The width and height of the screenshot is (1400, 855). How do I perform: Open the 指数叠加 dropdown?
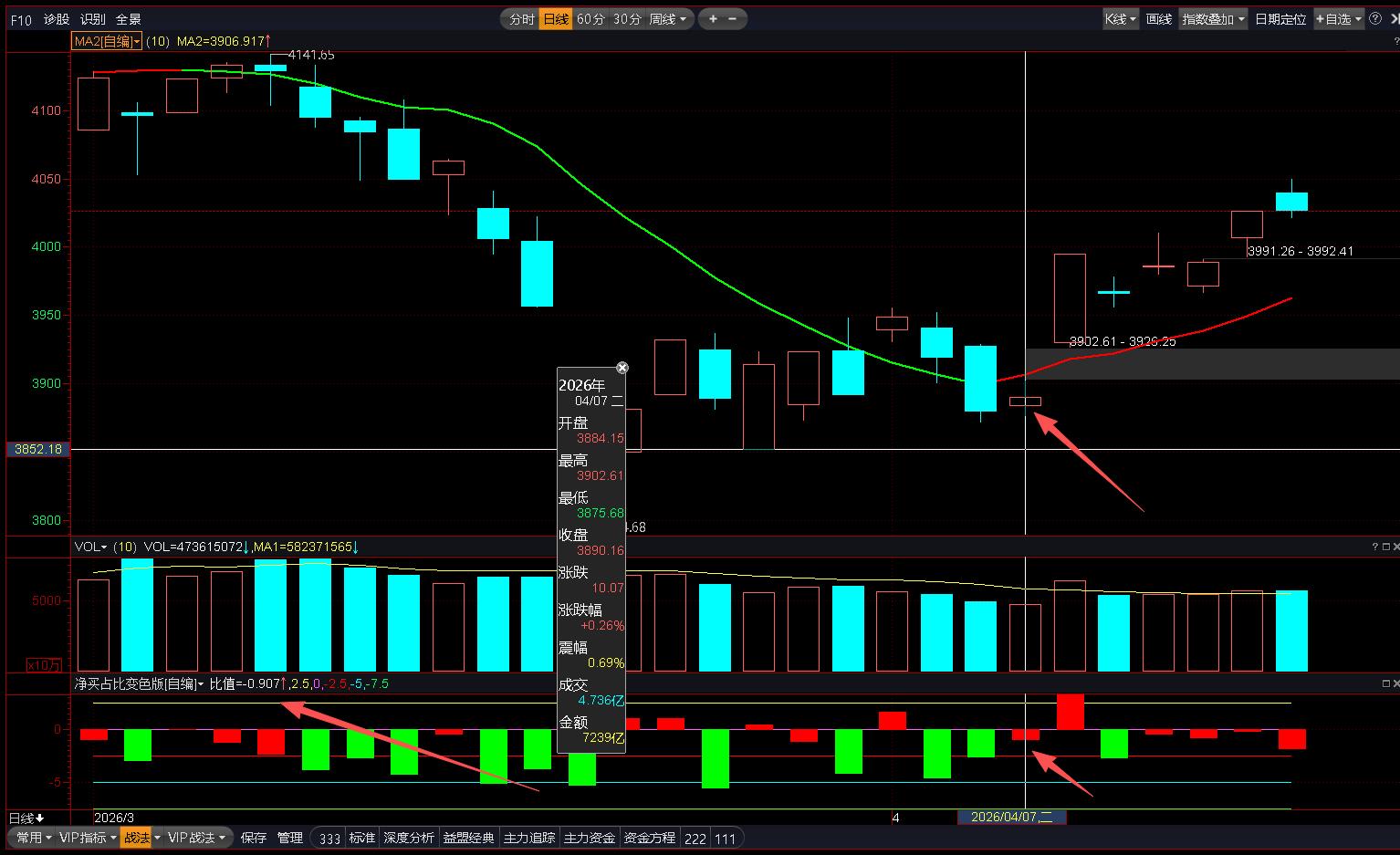click(x=1213, y=18)
